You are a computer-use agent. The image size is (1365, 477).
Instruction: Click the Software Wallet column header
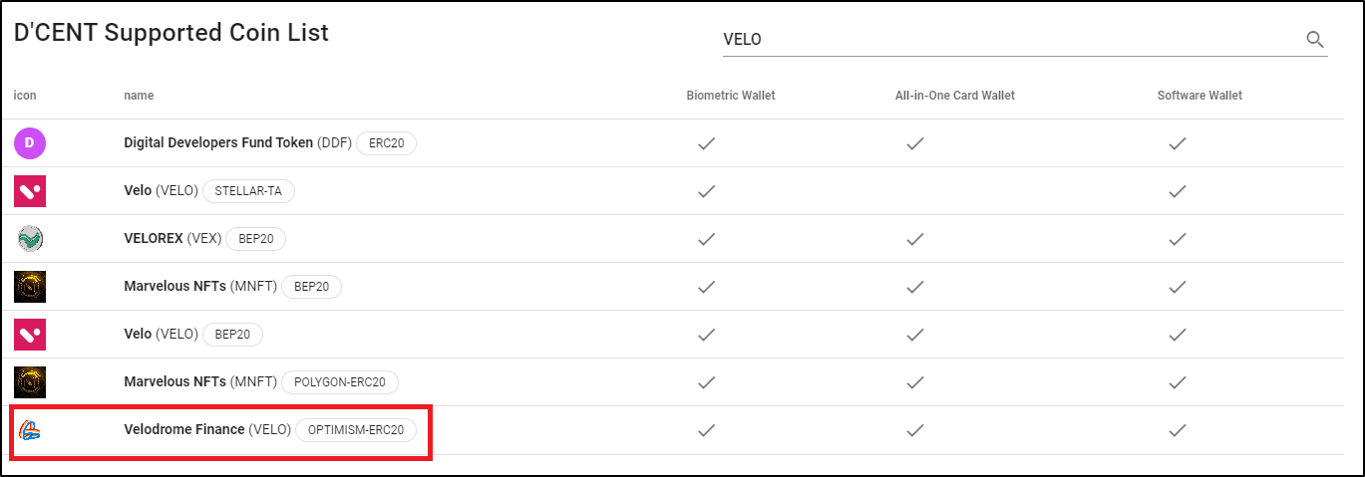(x=1199, y=95)
